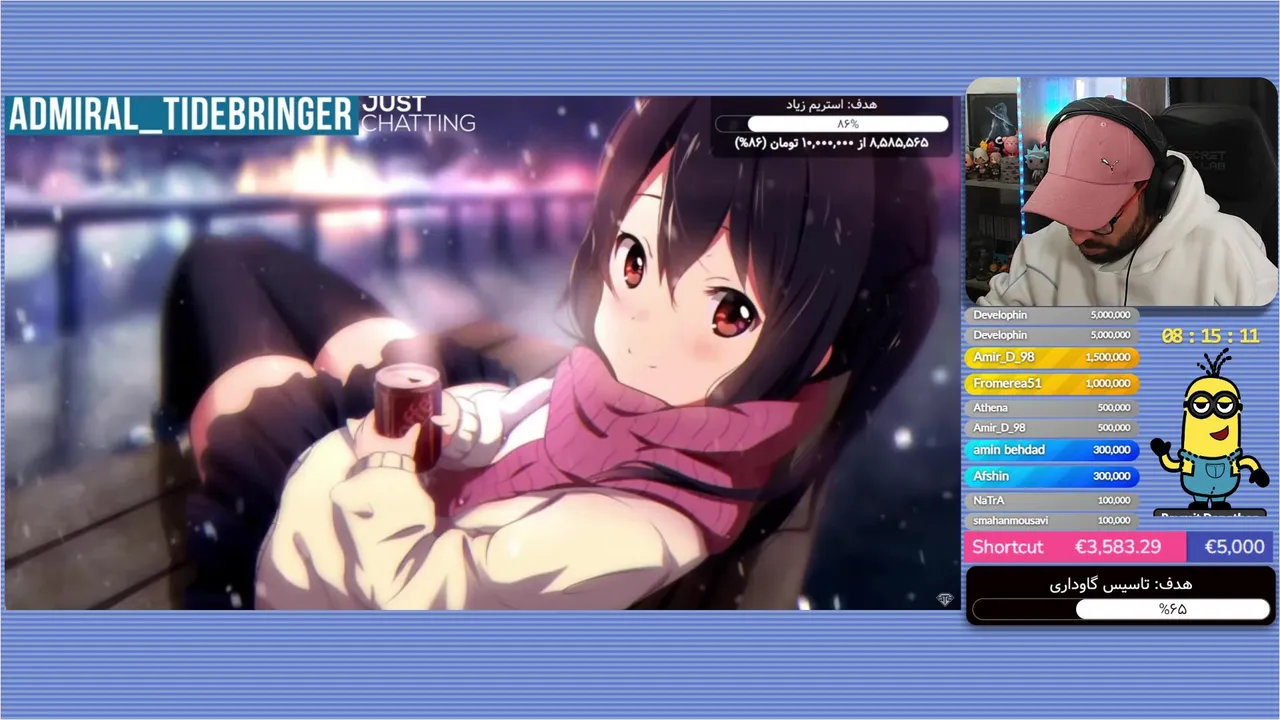Click the pink Shortcut label
1280x720 pixels.
pos(1007,547)
